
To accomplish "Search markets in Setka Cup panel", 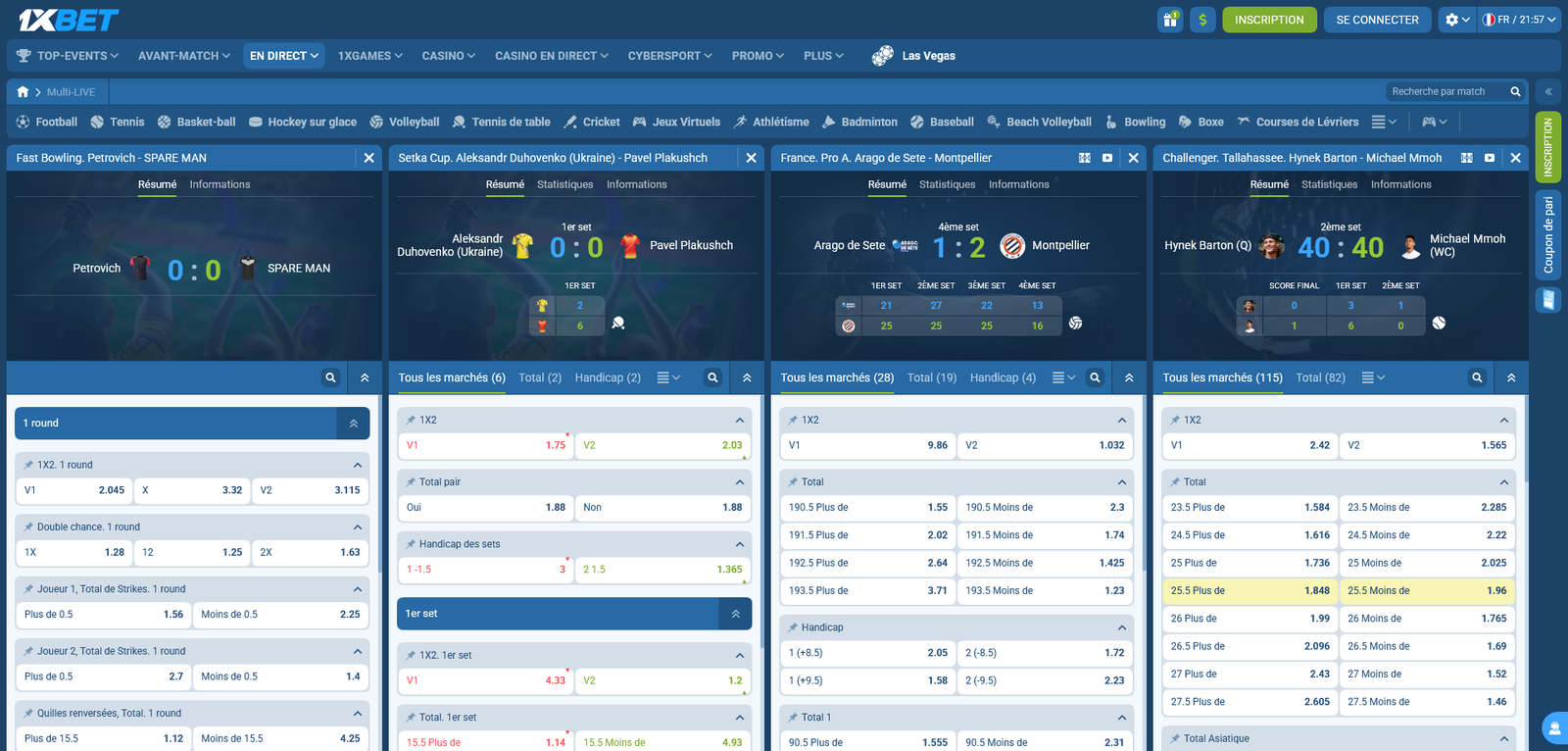I will coord(712,377).
